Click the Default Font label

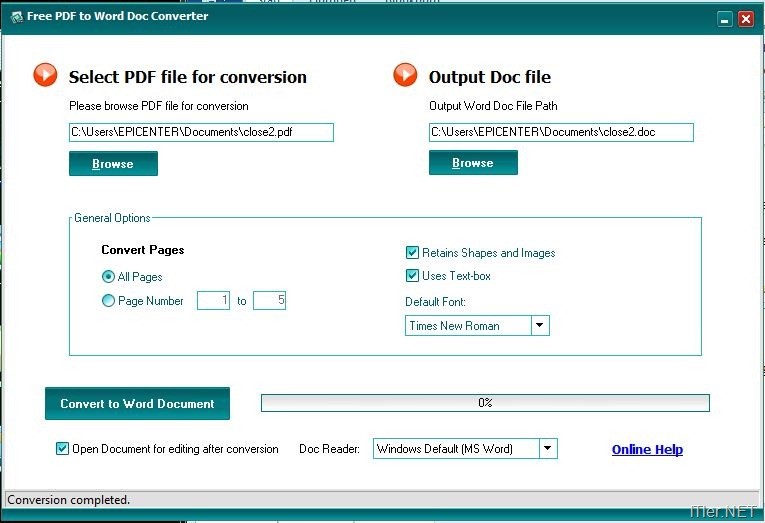pos(435,302)
